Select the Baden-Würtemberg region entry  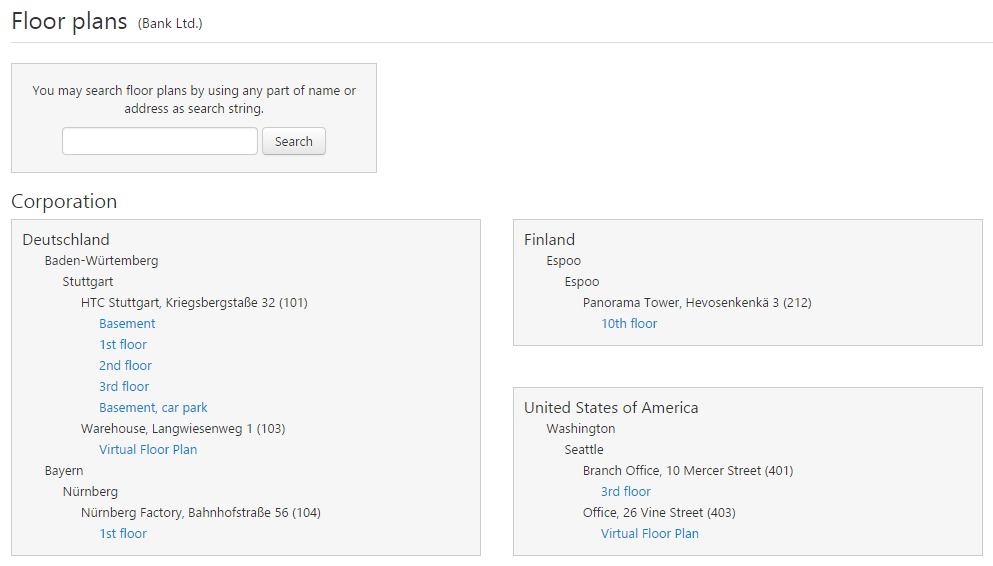101,260
